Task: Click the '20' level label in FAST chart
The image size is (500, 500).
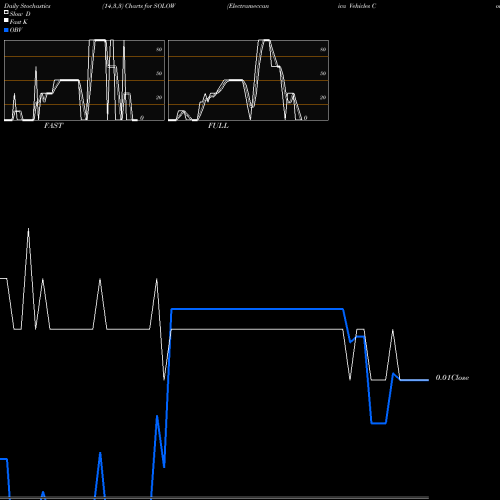Action: click(x=159, y=97)
